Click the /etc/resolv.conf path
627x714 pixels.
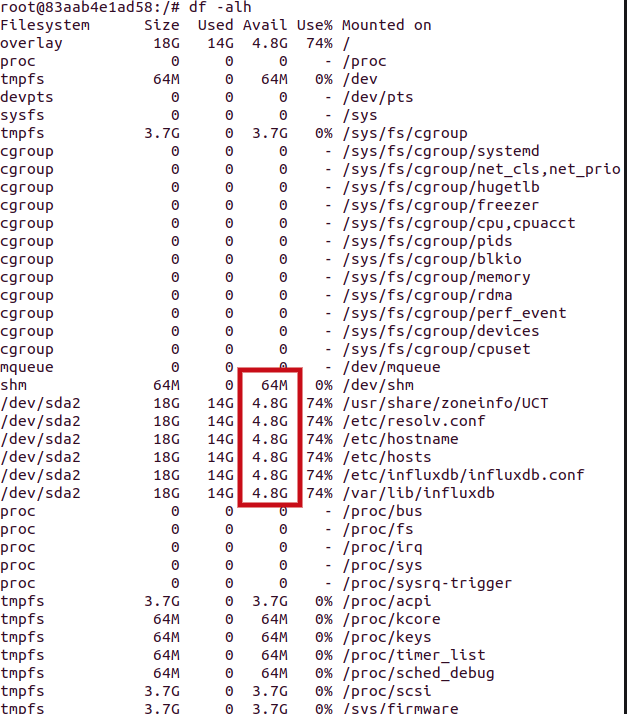[414, 421]
